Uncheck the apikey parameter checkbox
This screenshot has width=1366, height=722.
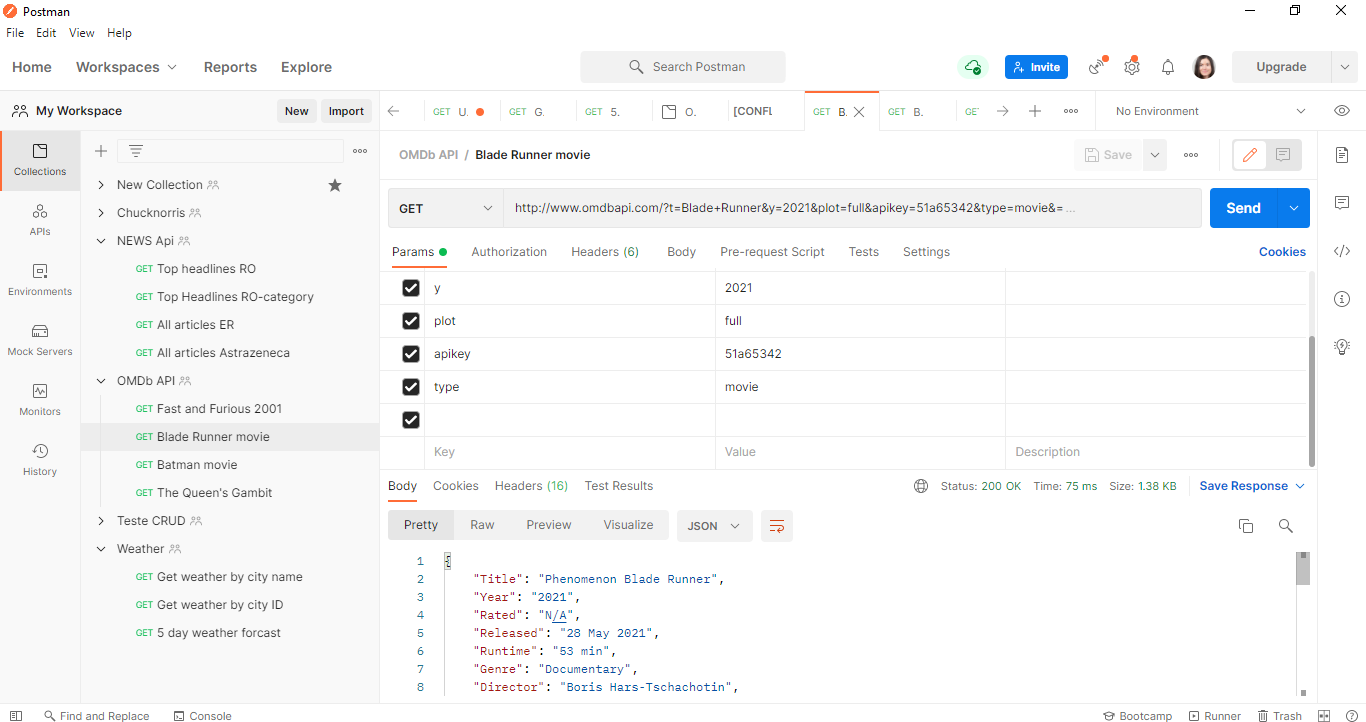[410, 354]
